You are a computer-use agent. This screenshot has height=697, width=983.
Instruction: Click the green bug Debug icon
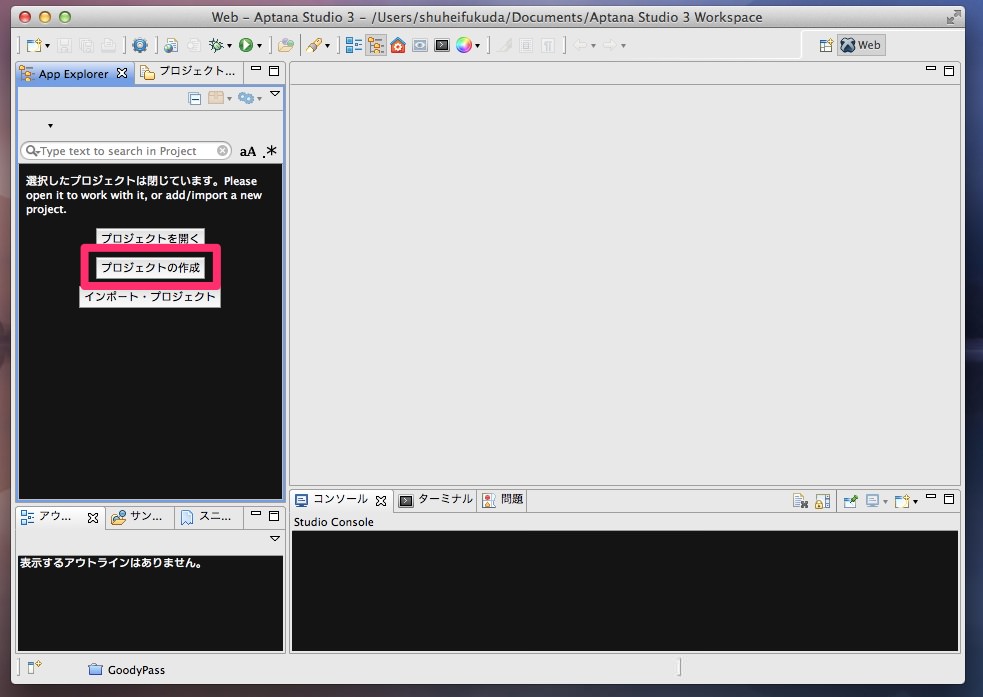tap(216, 45)
